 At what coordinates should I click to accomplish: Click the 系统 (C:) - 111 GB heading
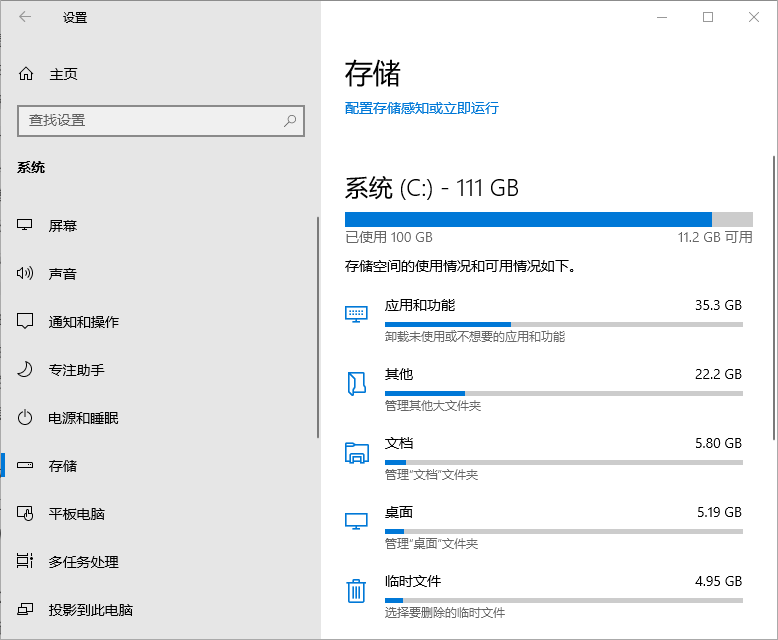(432, 188)
